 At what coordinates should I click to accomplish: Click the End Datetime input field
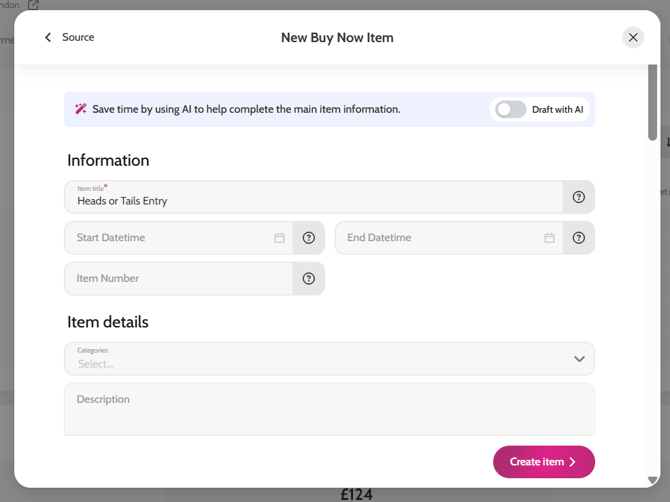coord(440,238)
